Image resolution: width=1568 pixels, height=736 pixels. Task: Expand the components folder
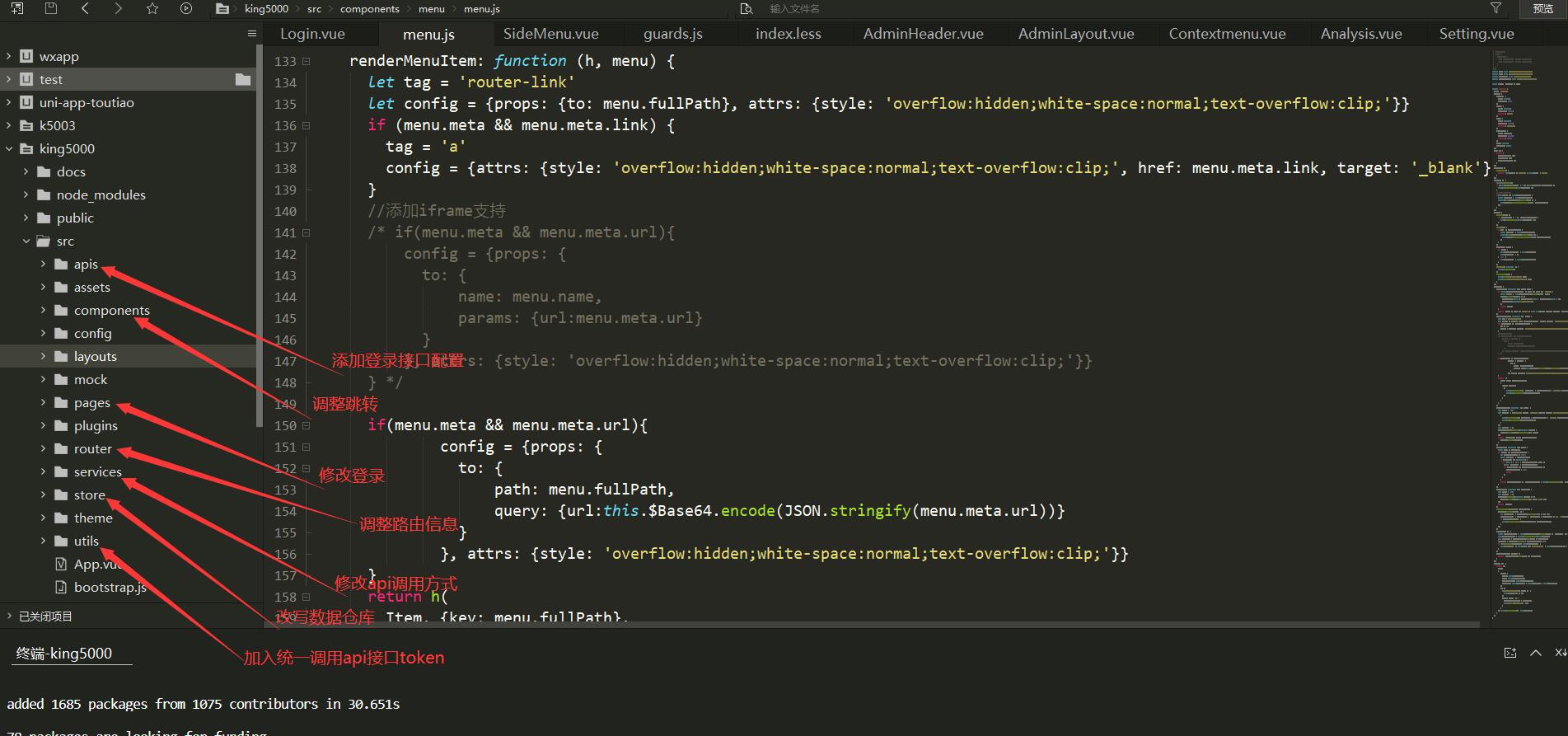(44, 310)
